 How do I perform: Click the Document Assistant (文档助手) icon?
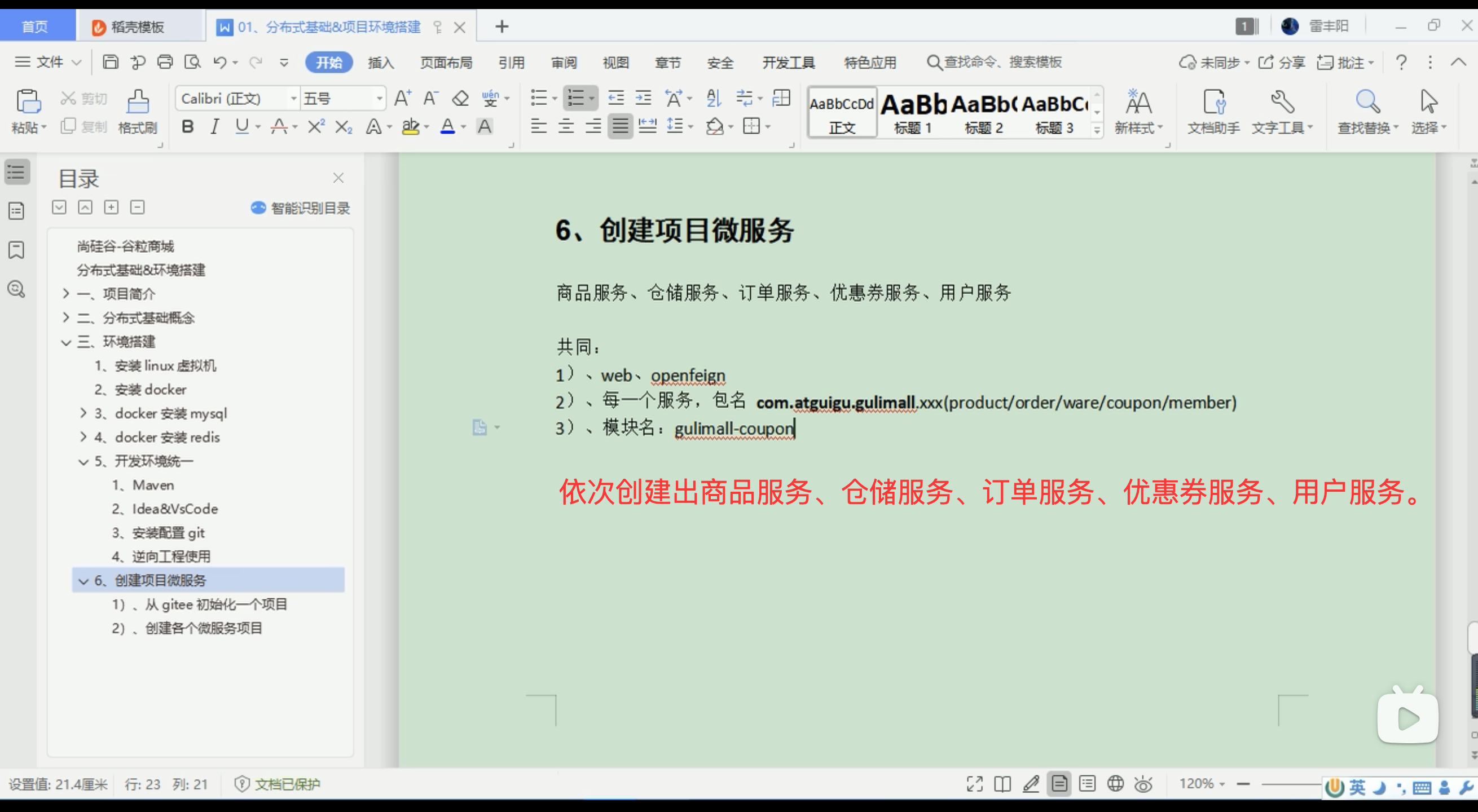tap(1213, 103)
